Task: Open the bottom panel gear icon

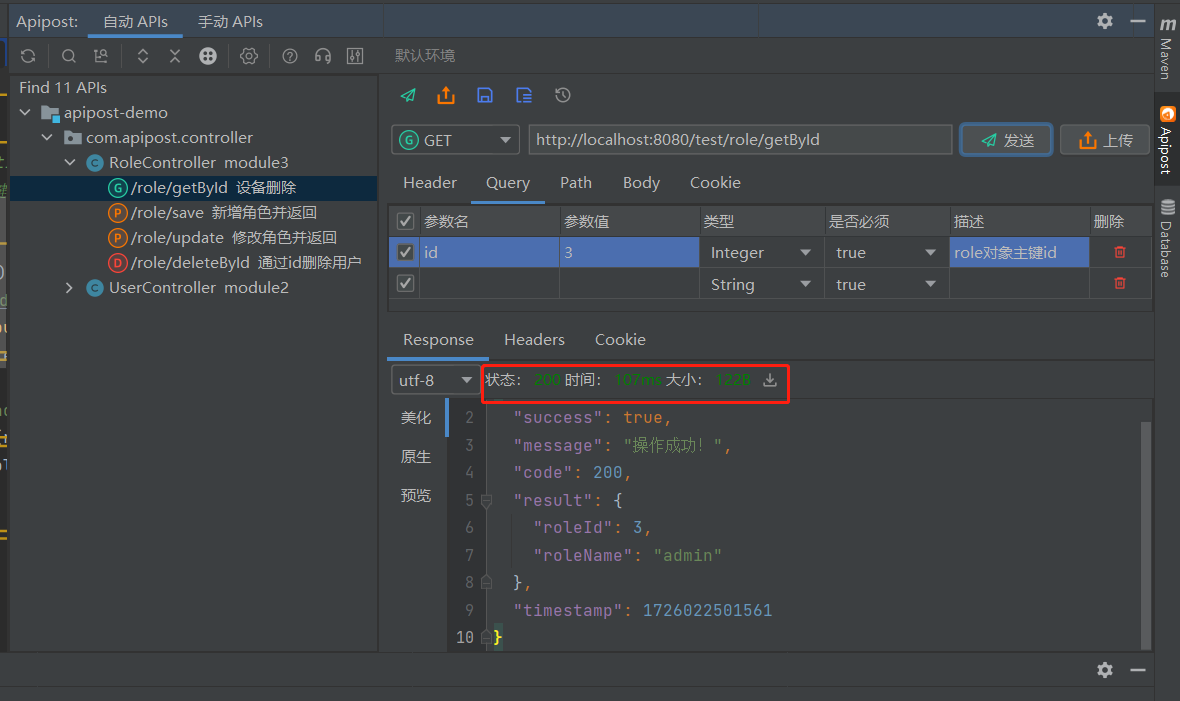Action: pos(1105,669)
